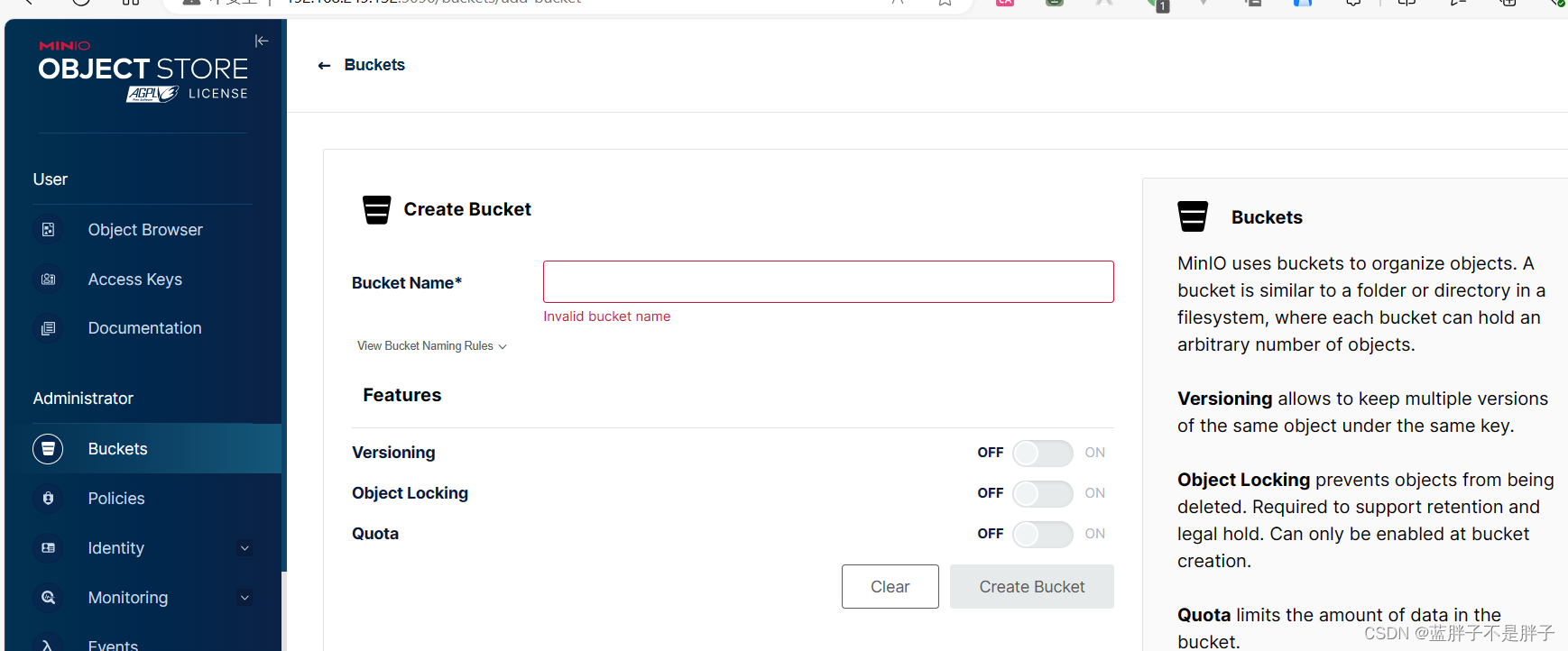Click the Create Bucket button
The height and width of the screenshot is (651, 1568).
(x=1031, y=587)
